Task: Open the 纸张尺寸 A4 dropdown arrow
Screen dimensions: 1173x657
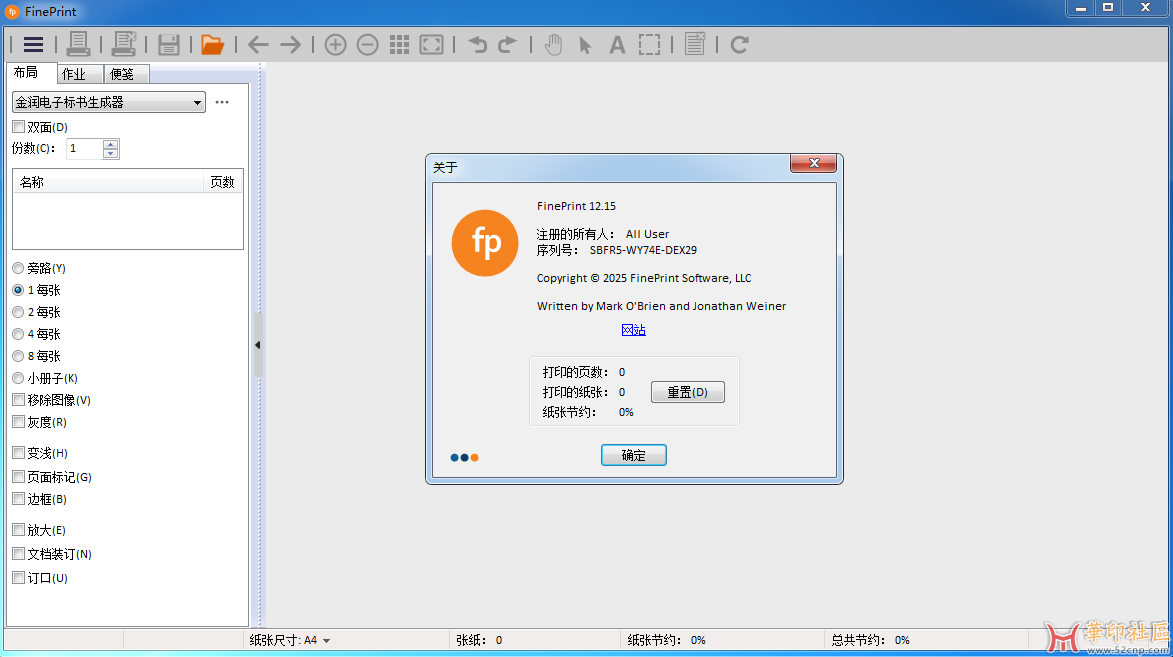Action: [x=326, y=641]
